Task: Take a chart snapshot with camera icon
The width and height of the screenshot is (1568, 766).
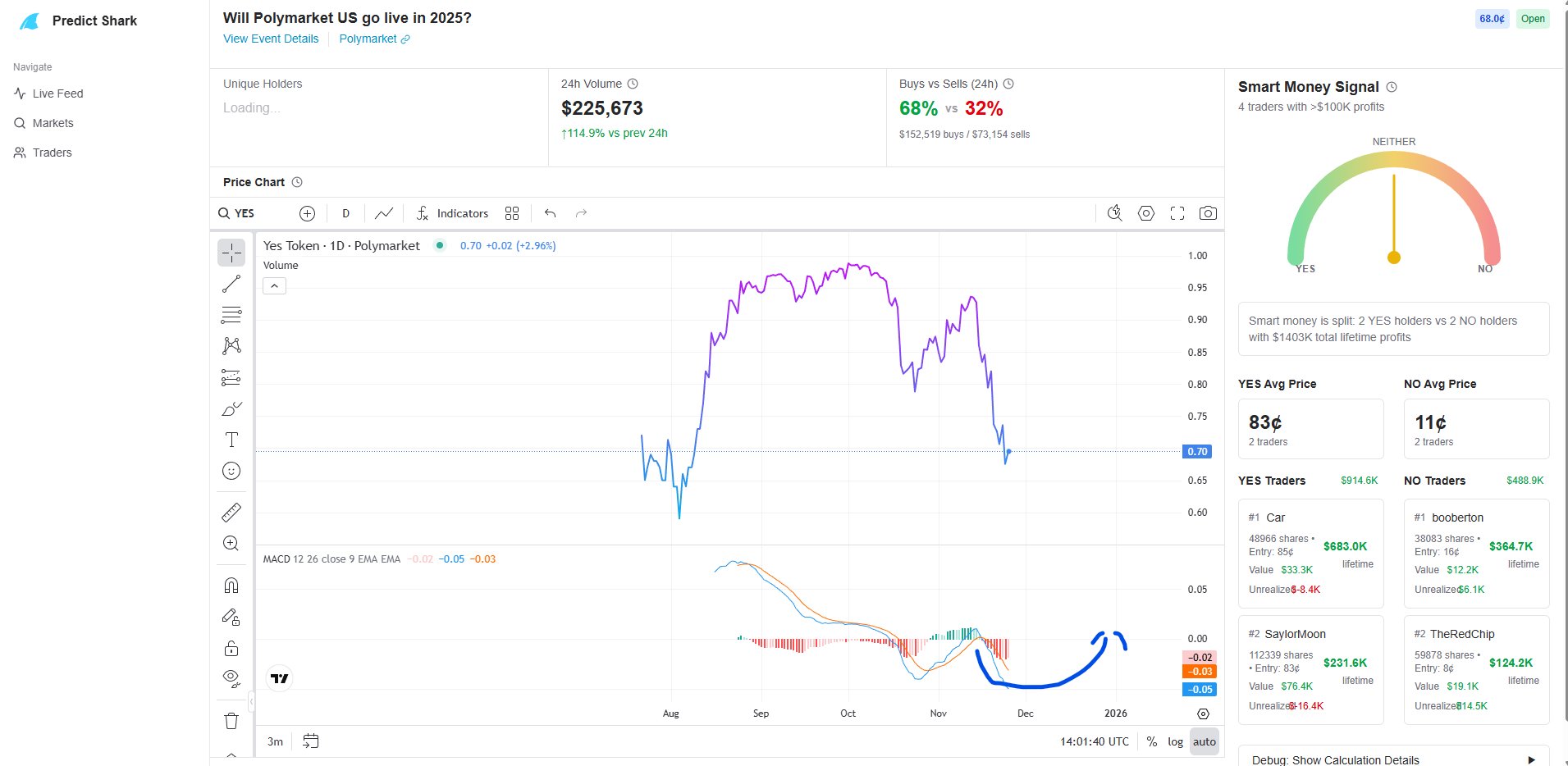Action: [1208, 213]
